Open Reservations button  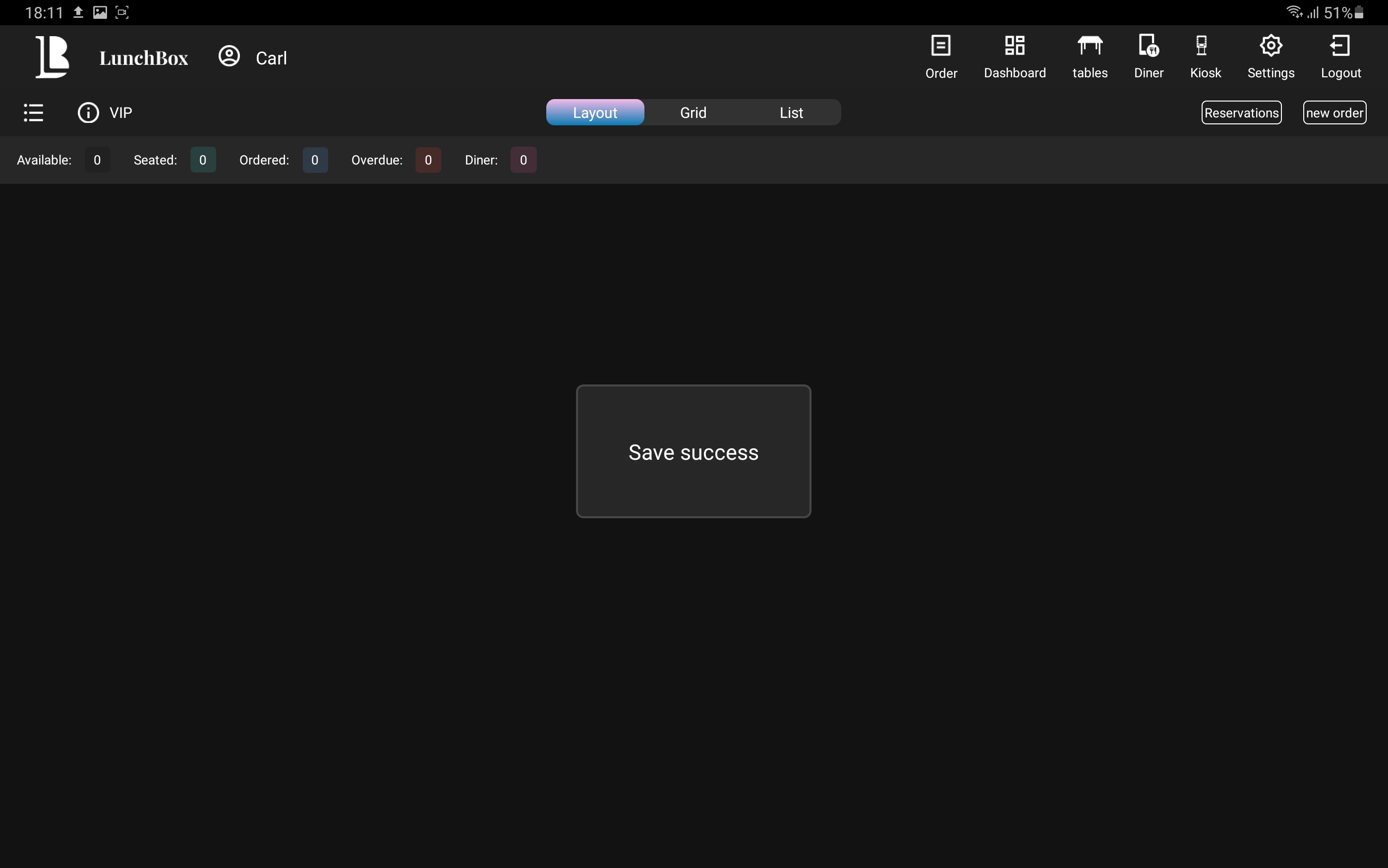(x=1241, y=112)
